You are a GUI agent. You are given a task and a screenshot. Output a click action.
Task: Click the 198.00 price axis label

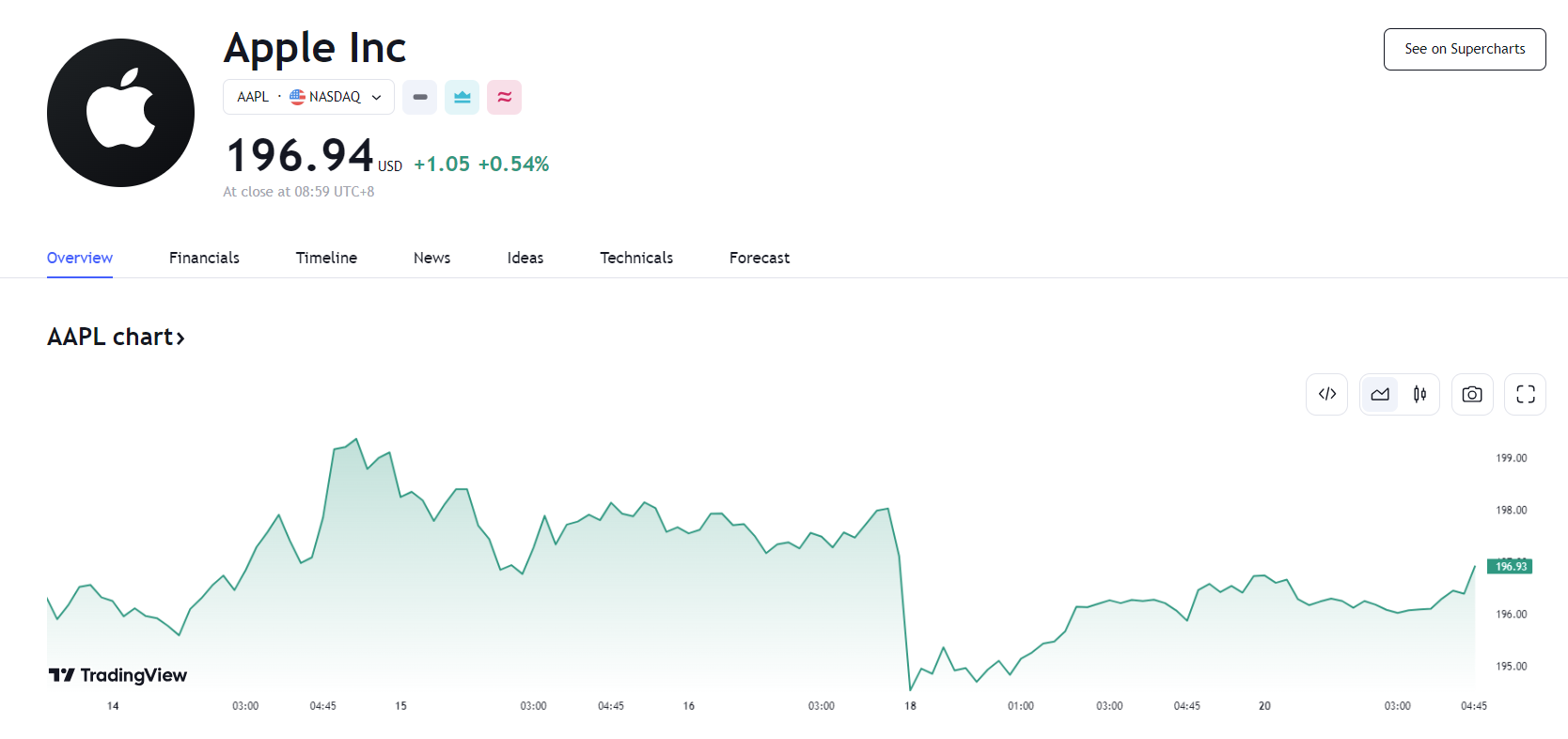(x=1512, y=511)
